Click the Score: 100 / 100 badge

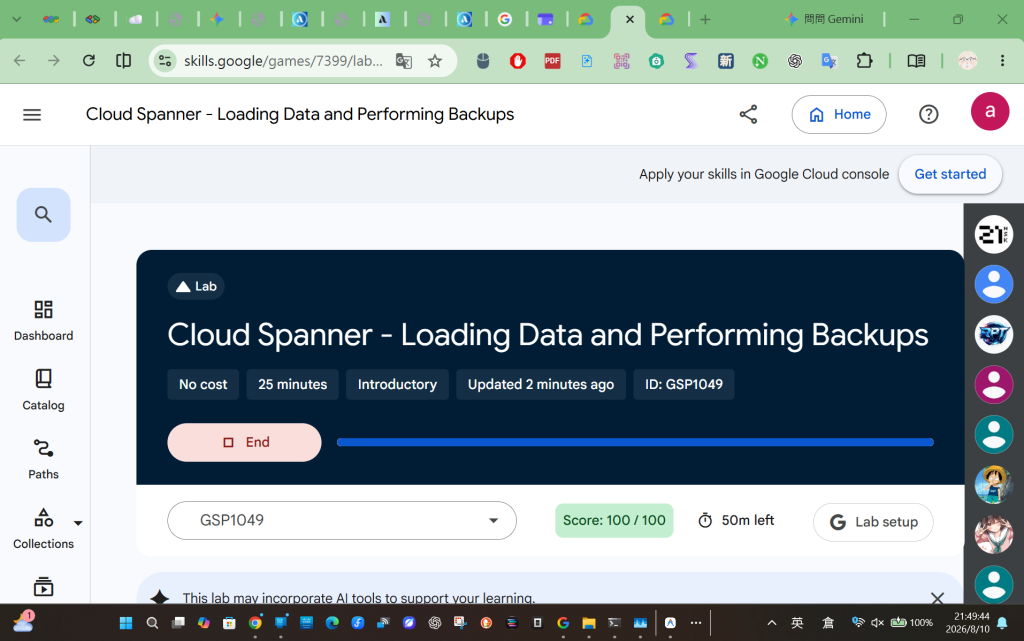(614, 520)
